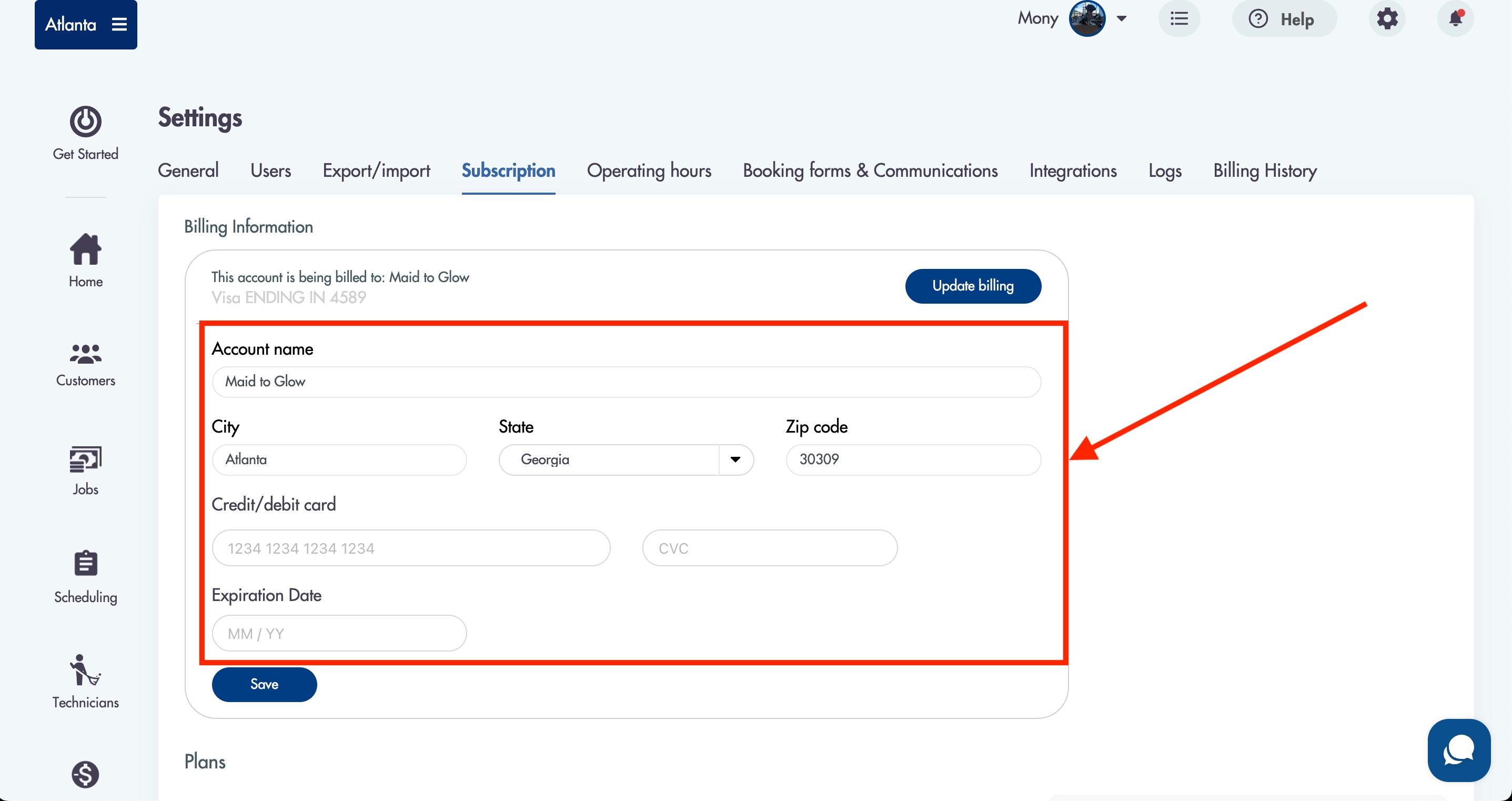This screenshot has width=1512, height=801.
Task: Click the Zip code field
Action: [x=913, y=459]
